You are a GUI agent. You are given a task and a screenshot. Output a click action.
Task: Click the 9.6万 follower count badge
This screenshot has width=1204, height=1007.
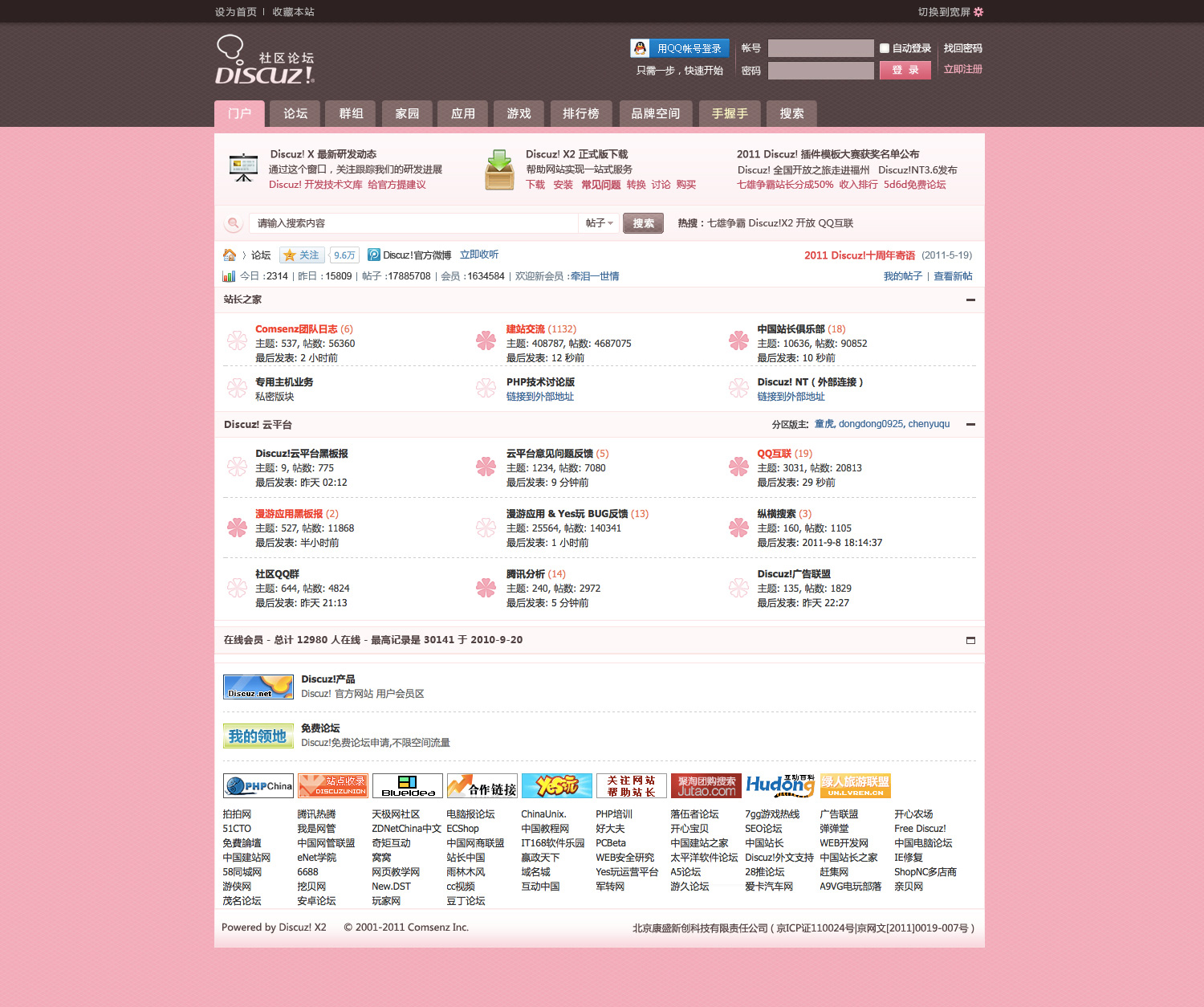(x=344, y=255)
